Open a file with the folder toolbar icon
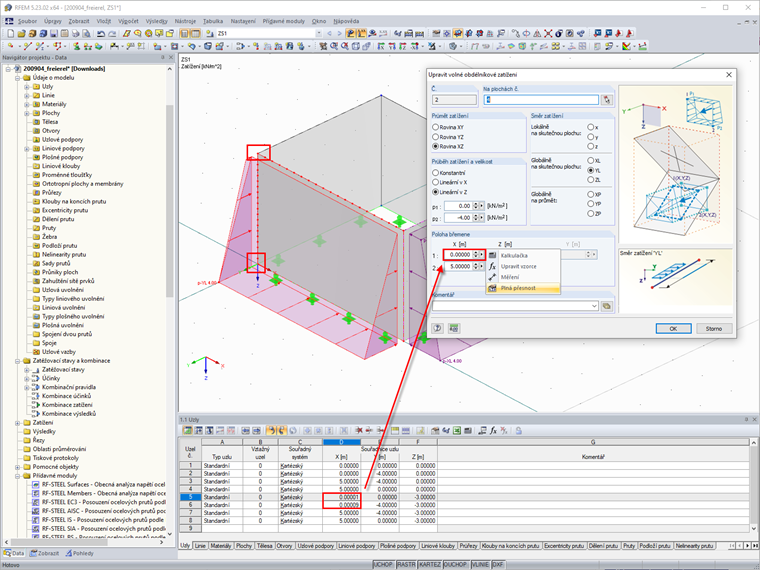 tap(21, 33)
